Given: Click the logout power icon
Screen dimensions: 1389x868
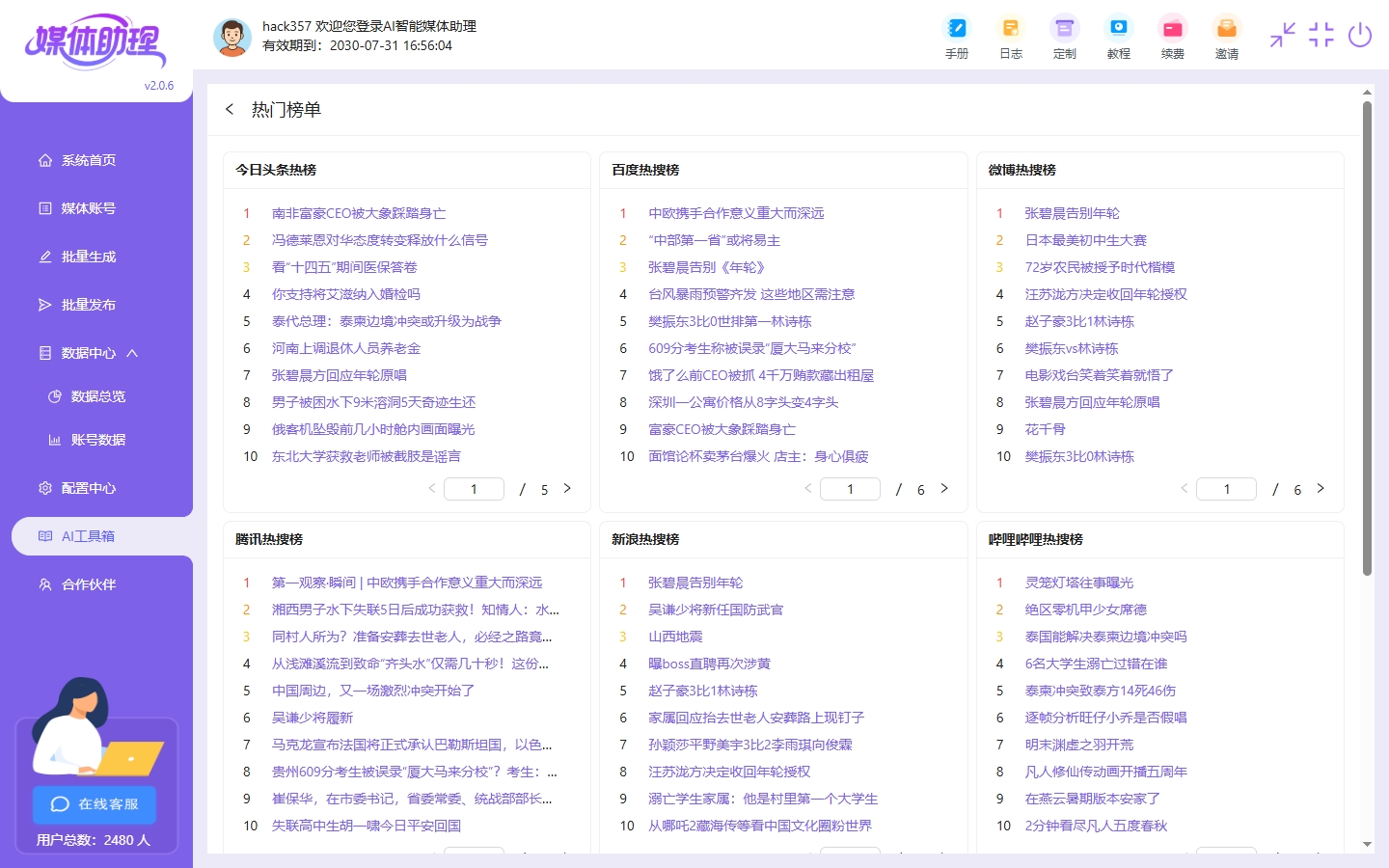Looking at the screenshot, I should tap(1360, 35).
